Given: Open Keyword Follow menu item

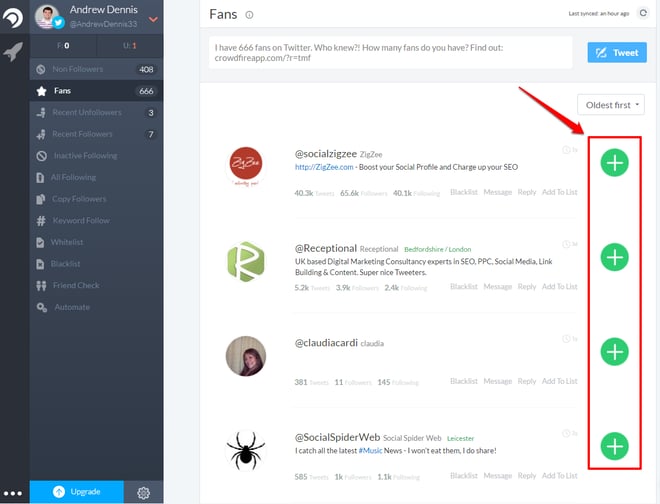Looking at the screenshot, I should point(96,221).
